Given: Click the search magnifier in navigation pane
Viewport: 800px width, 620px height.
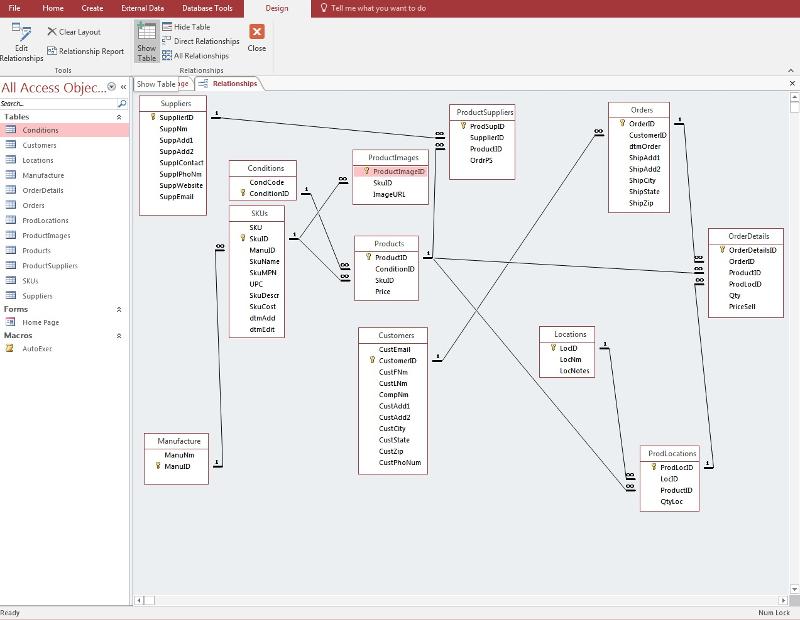Looking at the screenshot, I should [x=122, y=103].
